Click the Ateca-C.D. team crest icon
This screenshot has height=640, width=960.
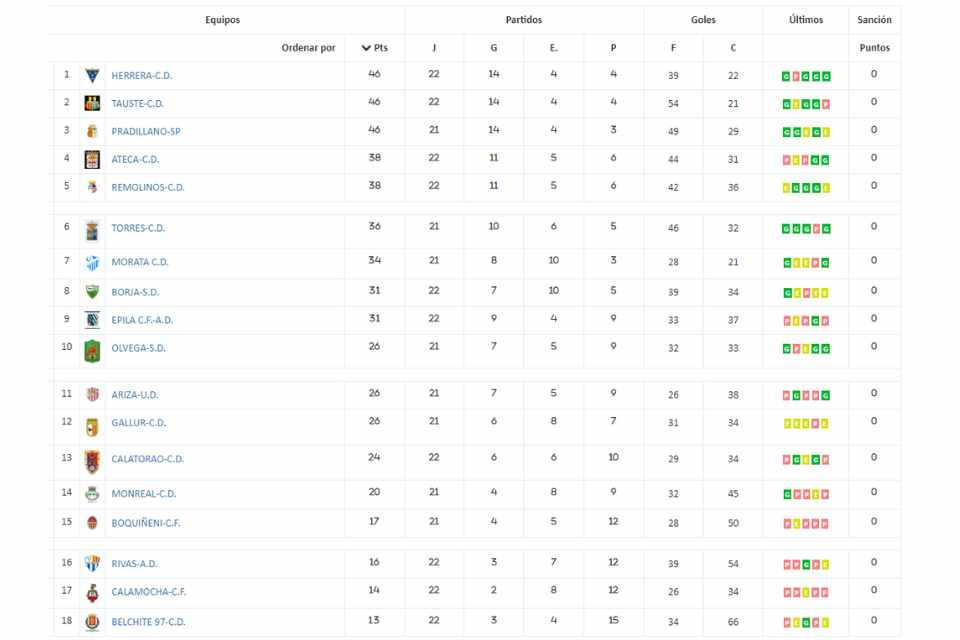click(92, 159)
